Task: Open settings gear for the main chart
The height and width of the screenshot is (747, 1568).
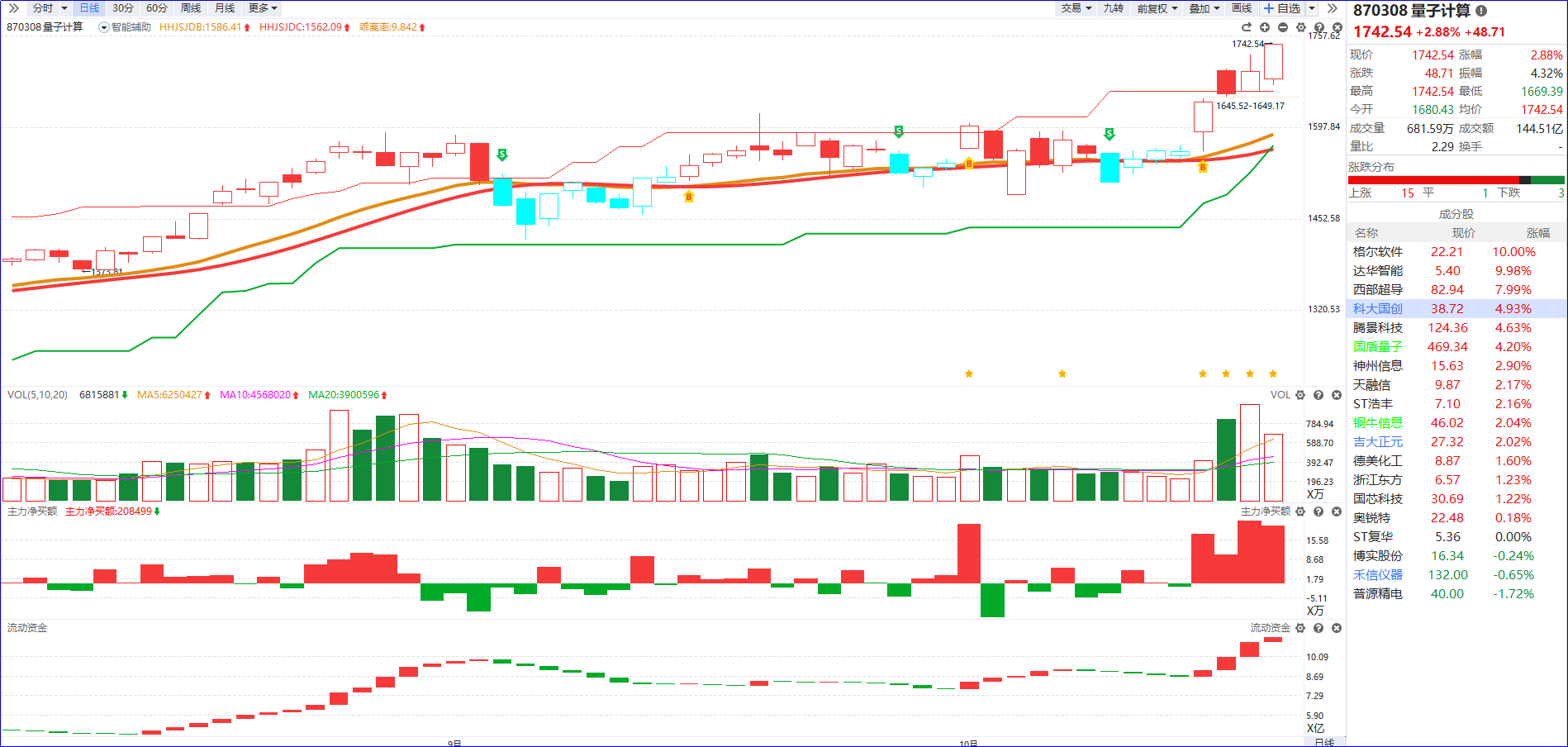Action: 1300,27
